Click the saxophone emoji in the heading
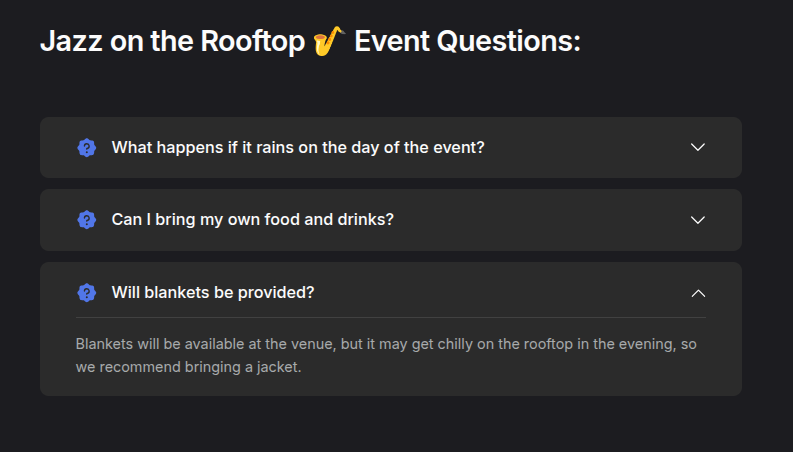Screen dimensions: 793x452 tap(329, 41)
